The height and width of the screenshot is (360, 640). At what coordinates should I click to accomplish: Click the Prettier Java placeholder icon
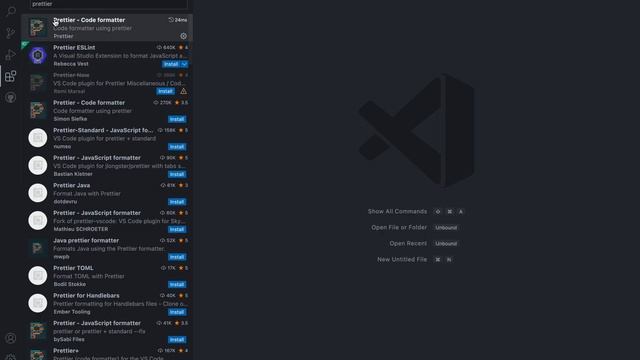tap(38, 193)
